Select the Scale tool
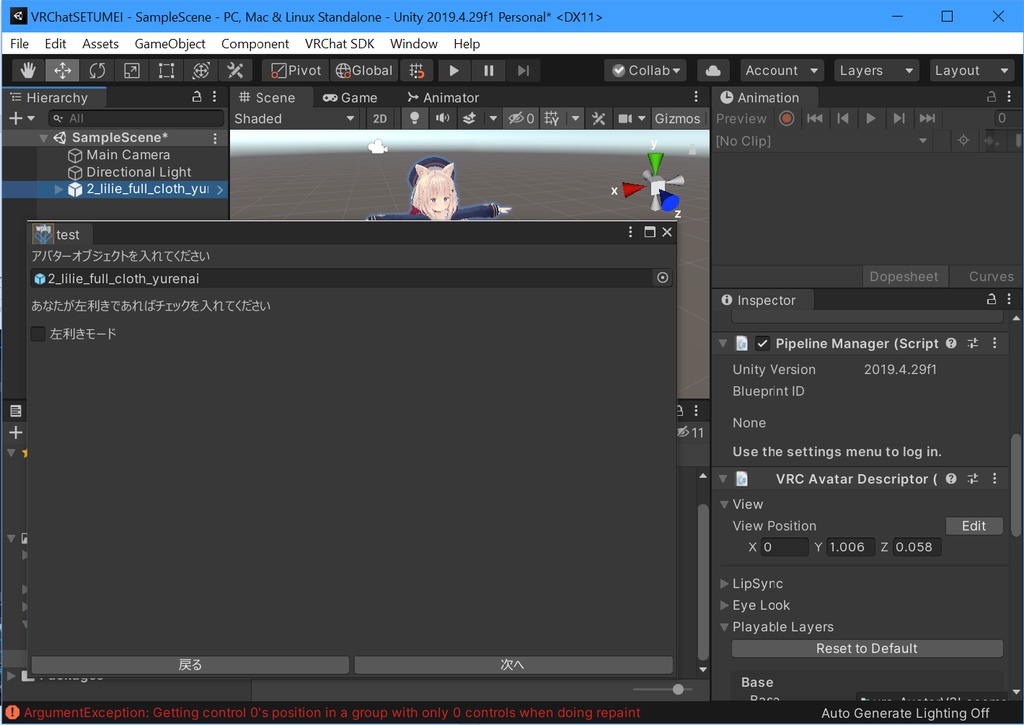This screenshot has height=725, width=1024. [x=132, y=70]
